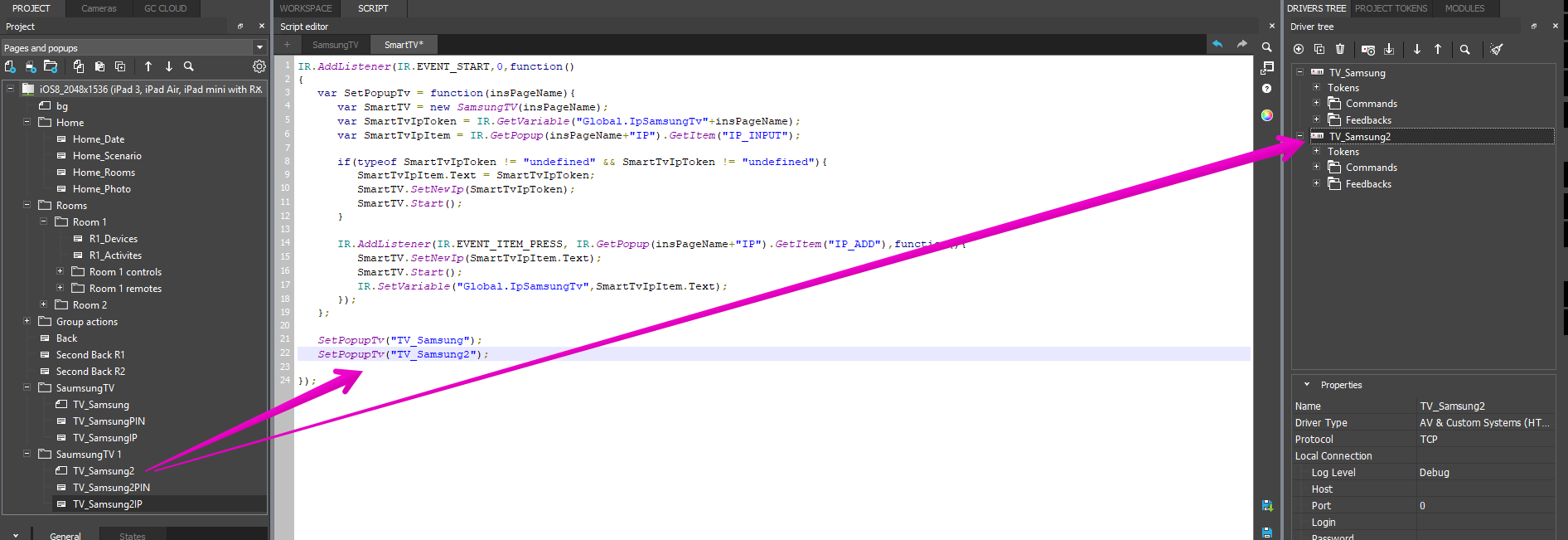Open the Pages and popups dropdown

click(x=259, y=48)
